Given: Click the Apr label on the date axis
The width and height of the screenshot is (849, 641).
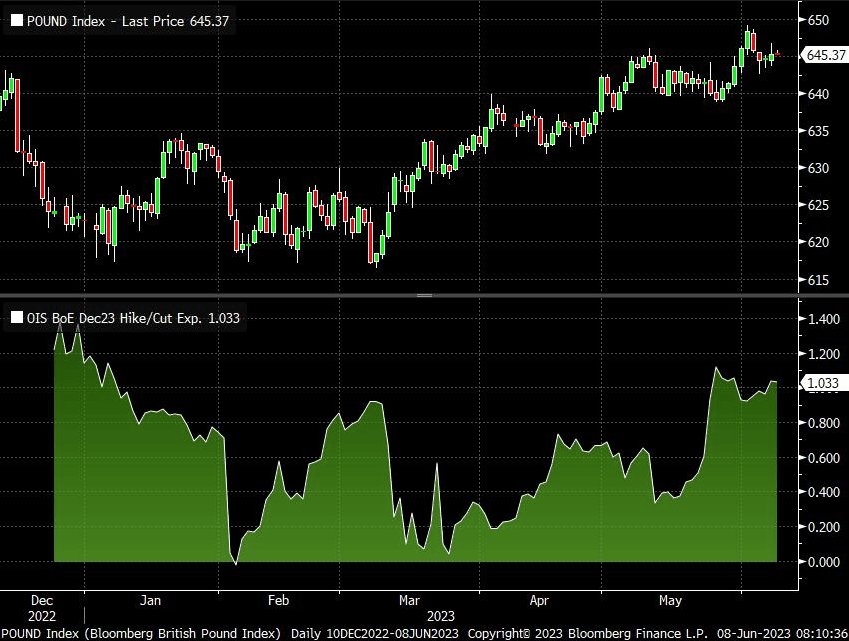Looking at the screenshot, I should click(x=539, y=601).
